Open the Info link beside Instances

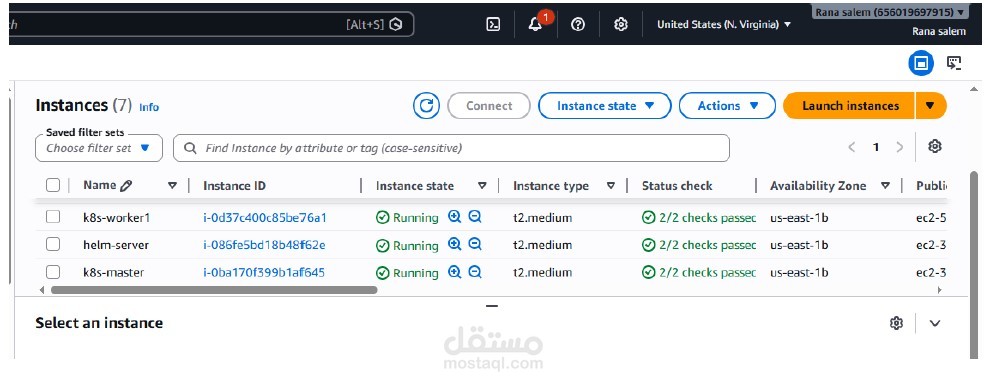click(149, 107)
